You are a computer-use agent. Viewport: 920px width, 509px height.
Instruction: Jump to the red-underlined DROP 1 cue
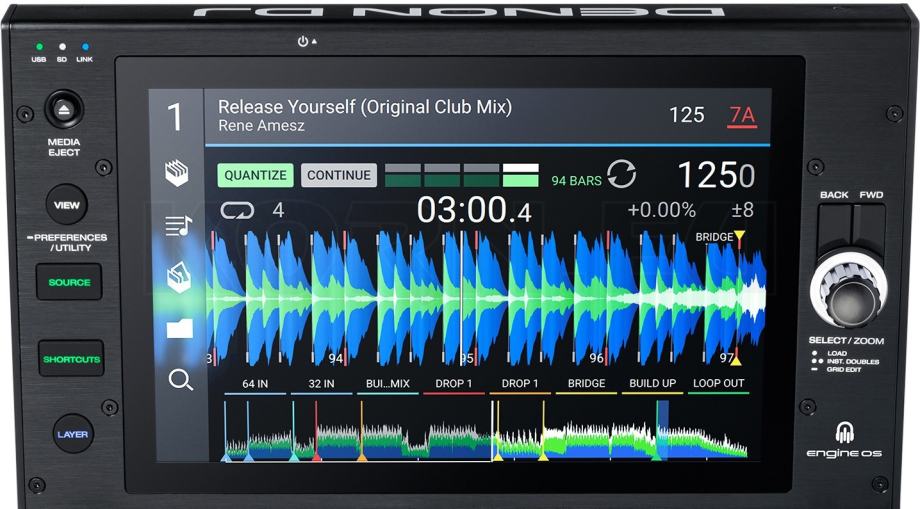454,384
